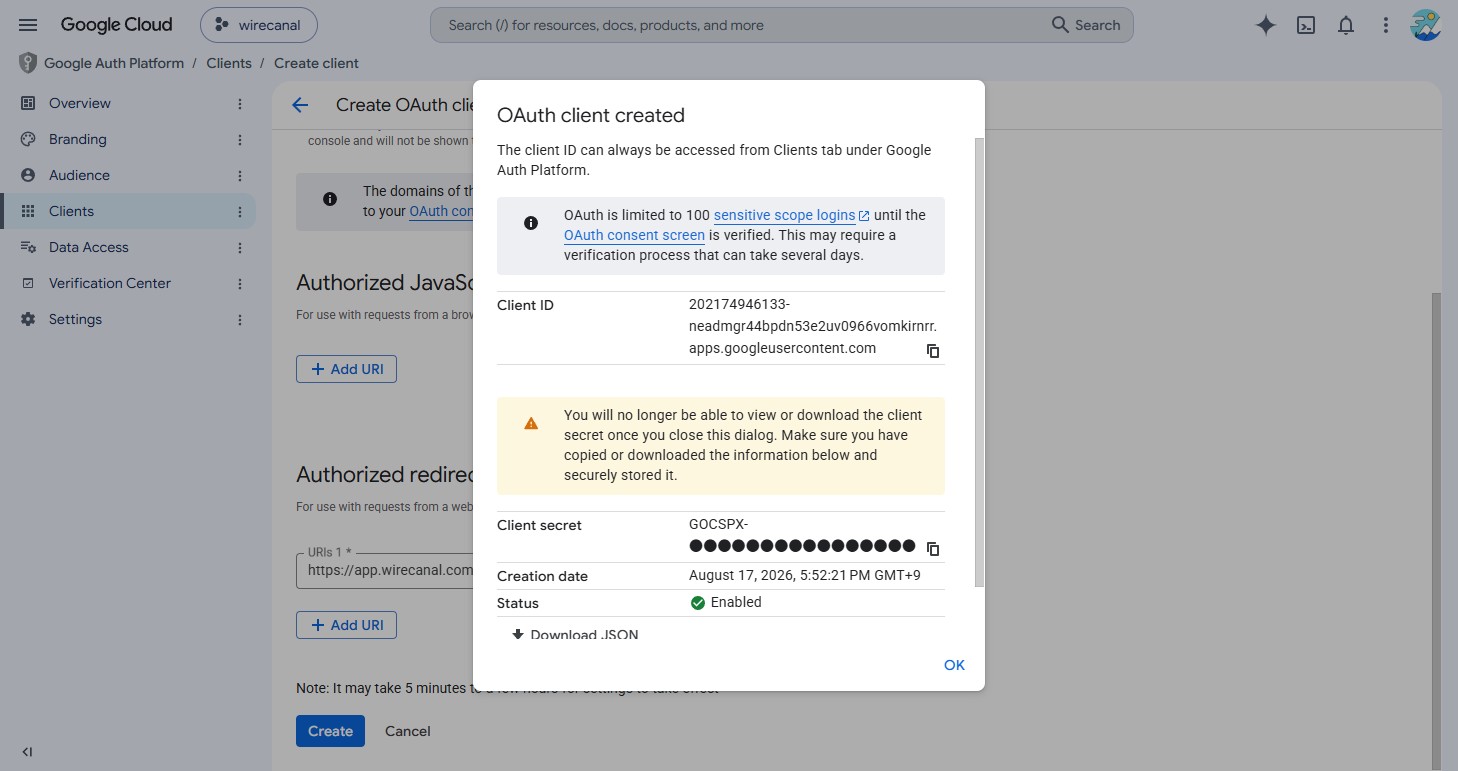This screenshot has width=1458, height=771.
Task: Click the Data Access icon
Action: click(28, 247)
